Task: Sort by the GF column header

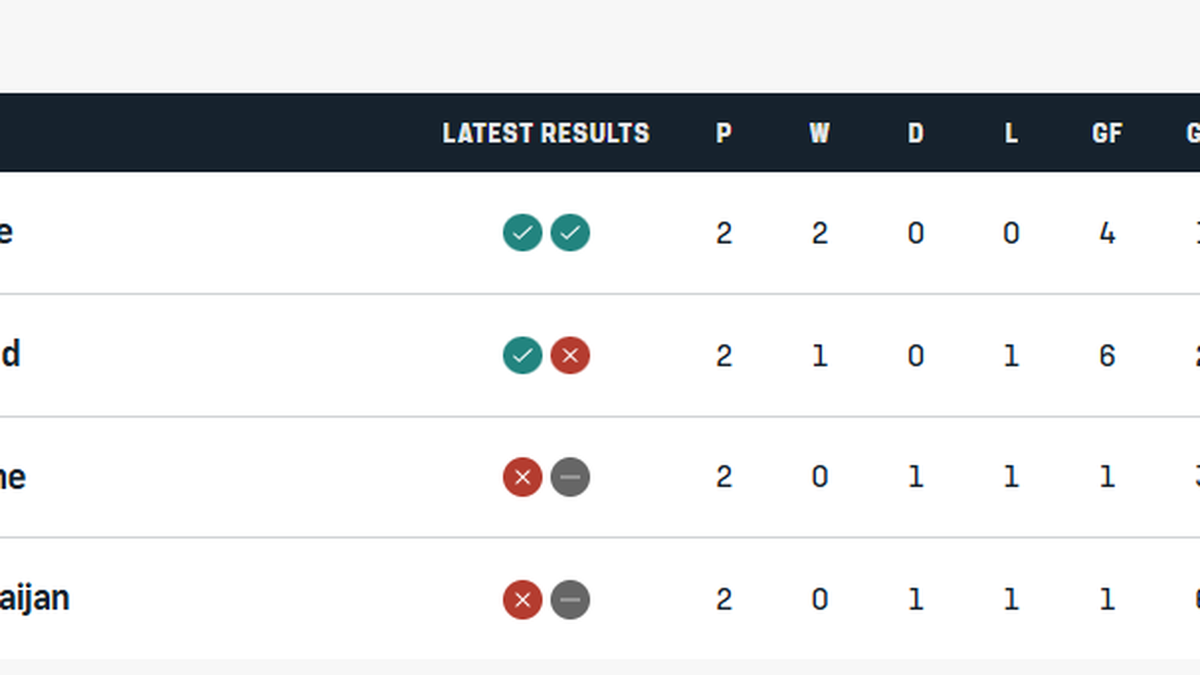Action: click(x=1107, y=133)
